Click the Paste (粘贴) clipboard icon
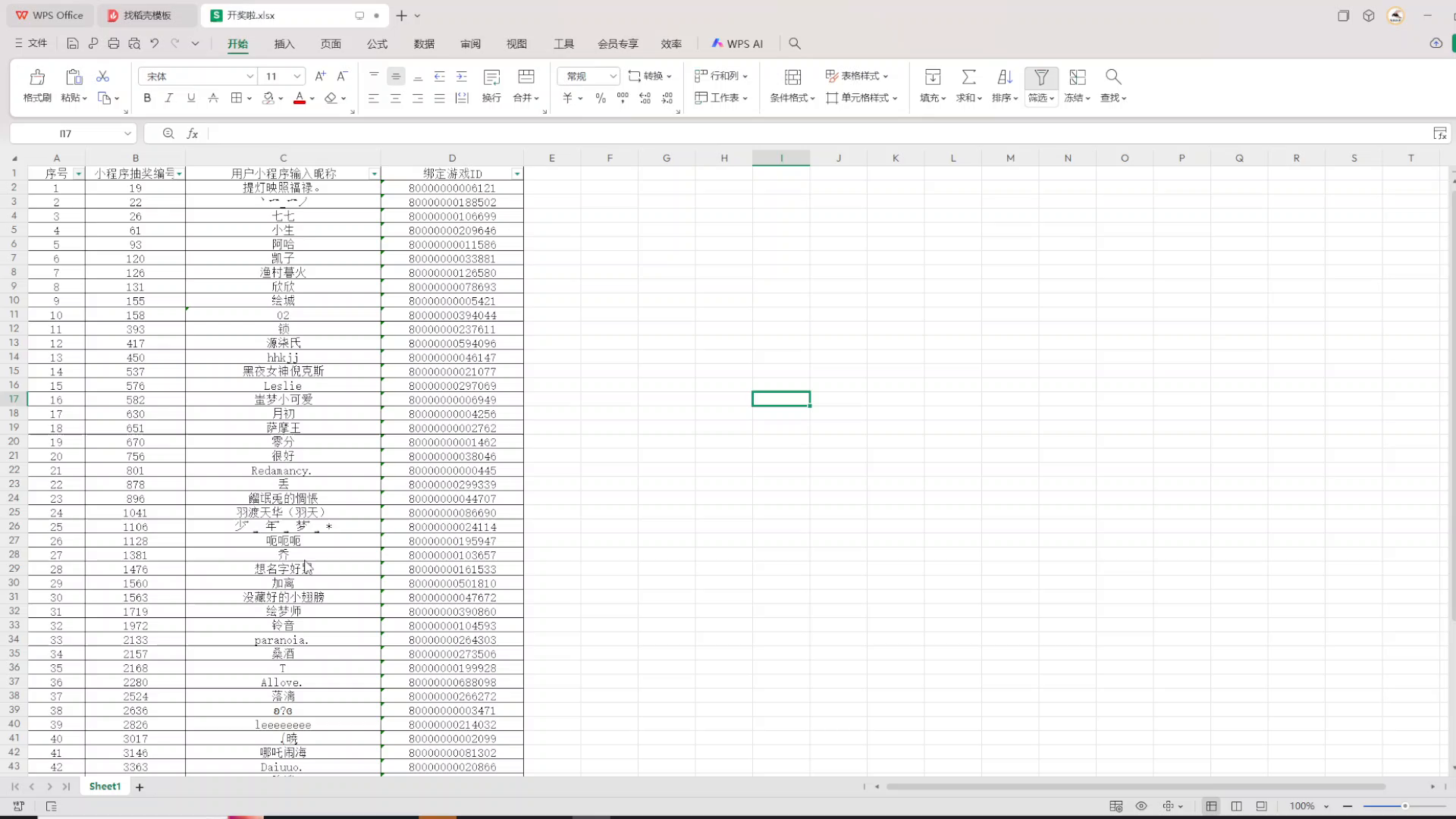Image resolution: width=1456 pixels, height=819 pixels. 74,77
